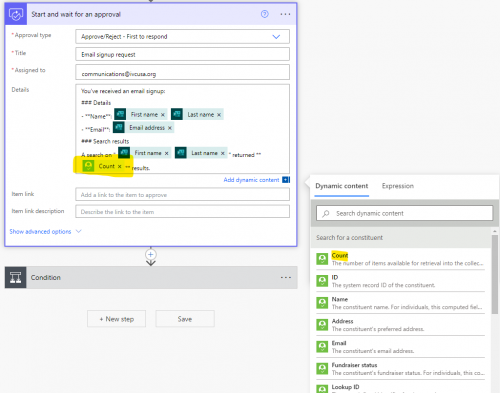
Task: Click the Item link description field
Action: (182, 211)
